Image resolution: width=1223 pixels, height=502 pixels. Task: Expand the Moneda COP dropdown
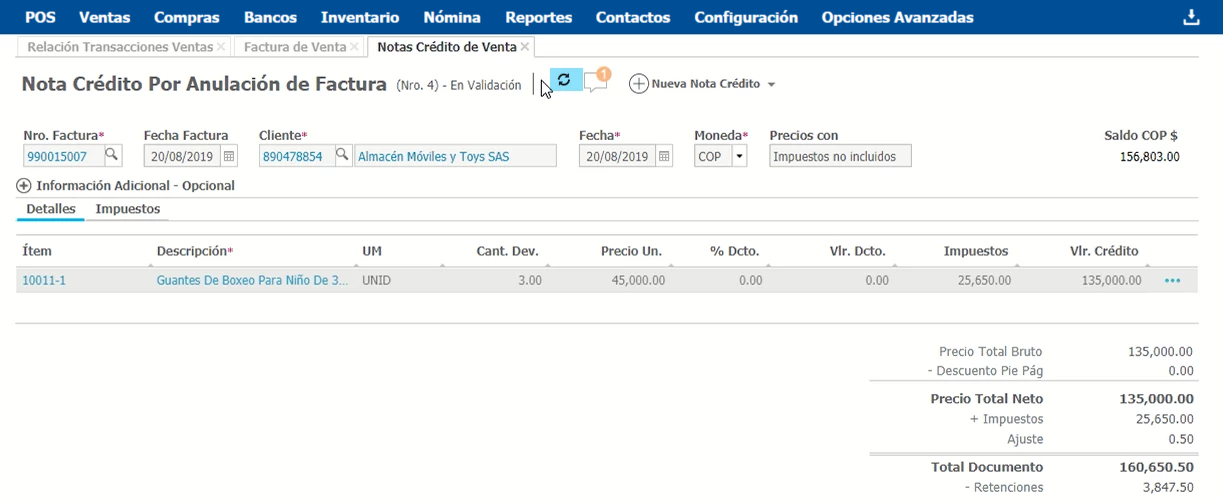(739, 157)
